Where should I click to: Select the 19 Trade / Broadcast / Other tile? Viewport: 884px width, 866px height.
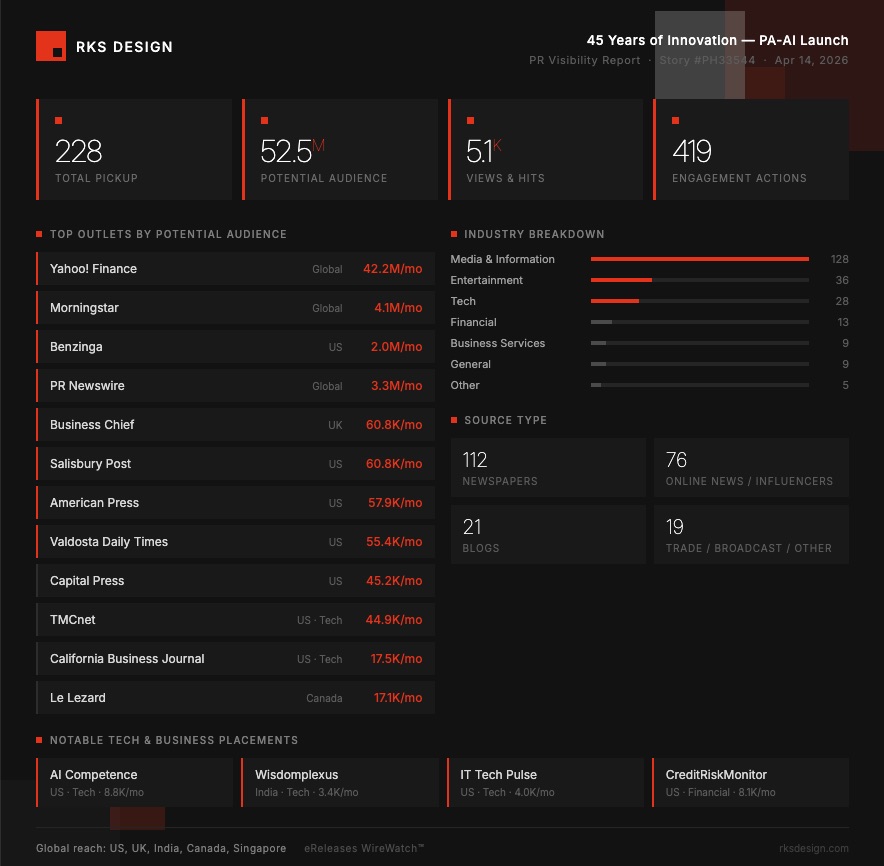[751, 534]
